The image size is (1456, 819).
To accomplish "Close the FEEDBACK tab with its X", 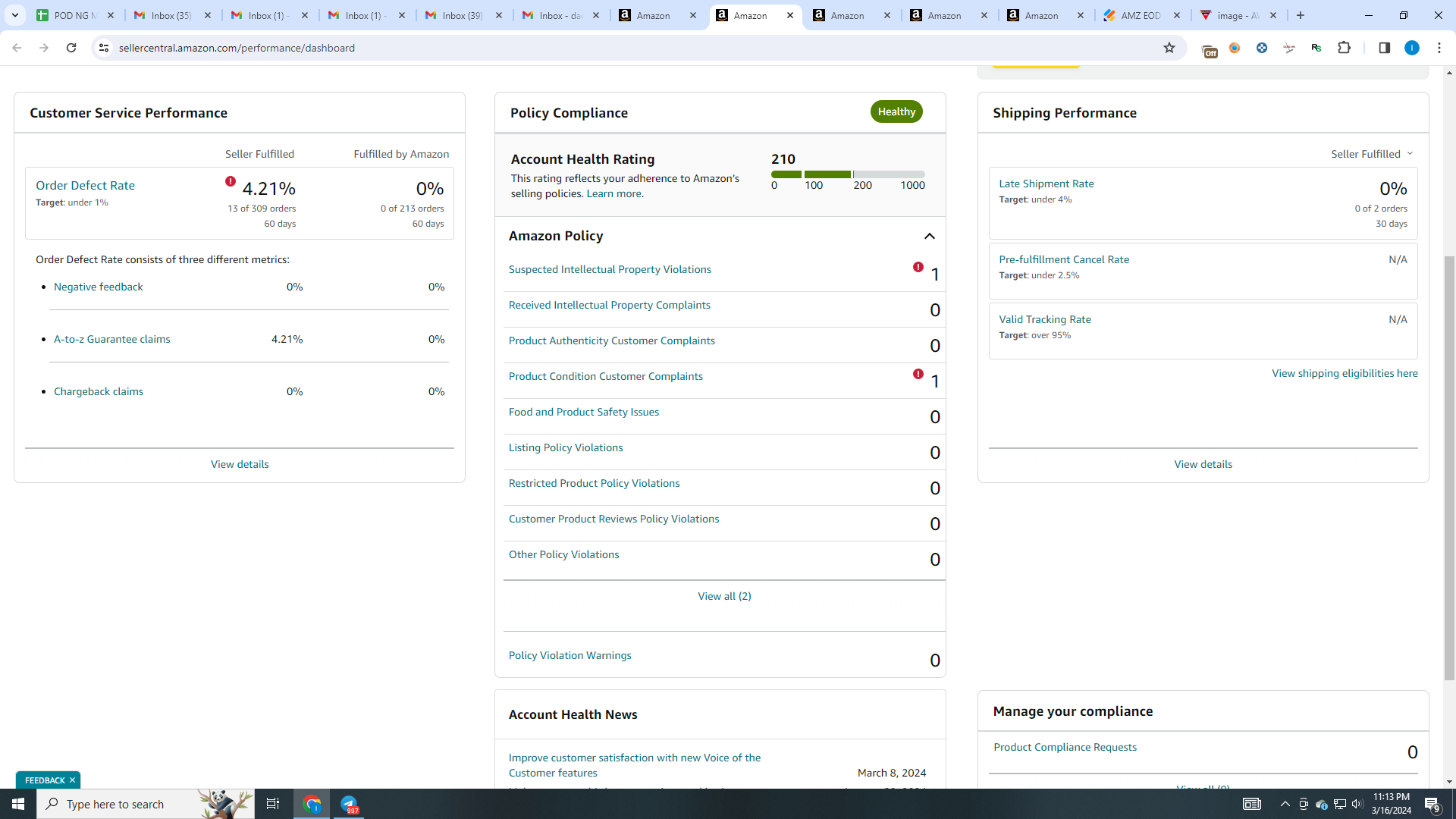I will click(72, 780).
